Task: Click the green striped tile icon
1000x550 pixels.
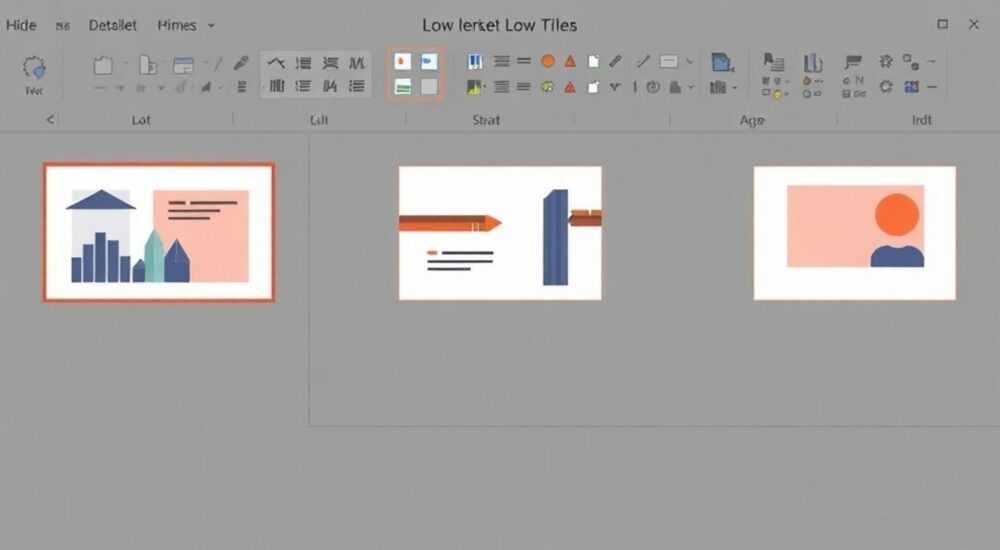Action: point(402,87)
